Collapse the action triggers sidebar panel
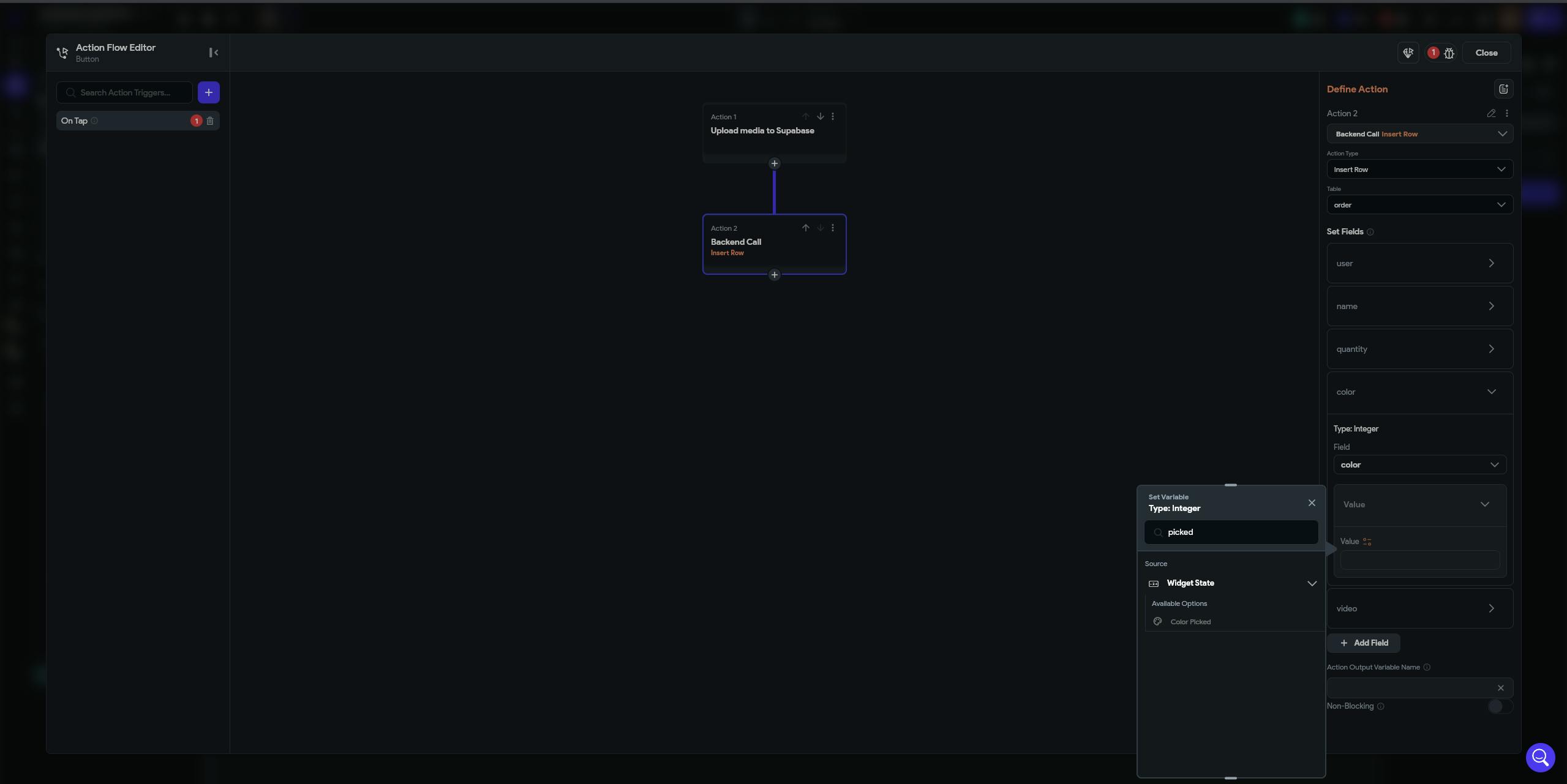 click(x=213, y=53)
